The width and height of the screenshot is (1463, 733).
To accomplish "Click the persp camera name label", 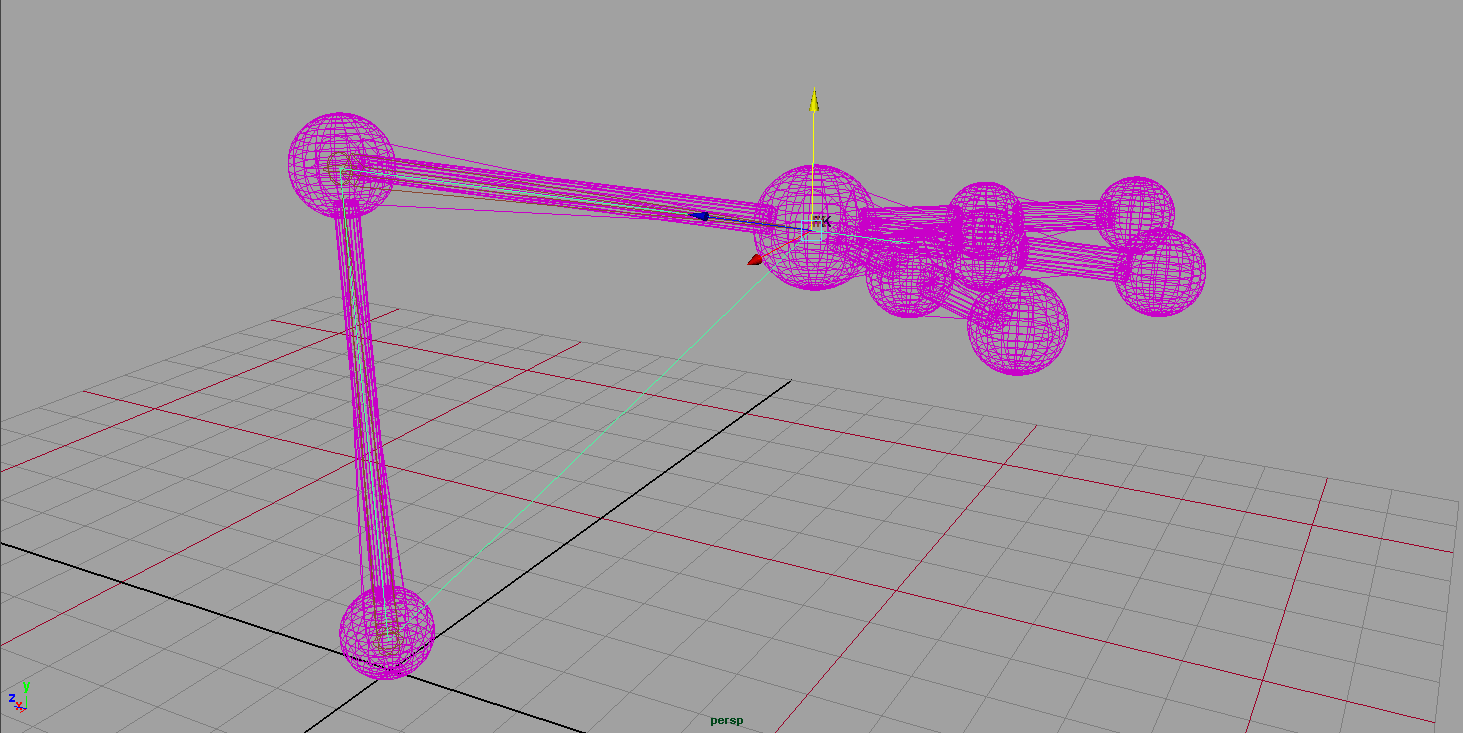I will click(x=727, y=720).
